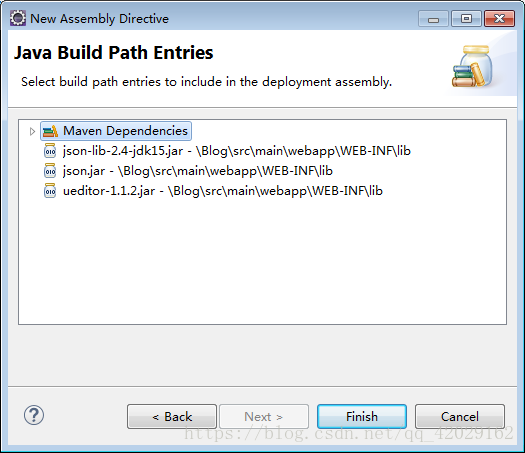The image size is (525, 453).
Task: Select the Maven Dependencies library icon
Action: click(x=50, y=131)
